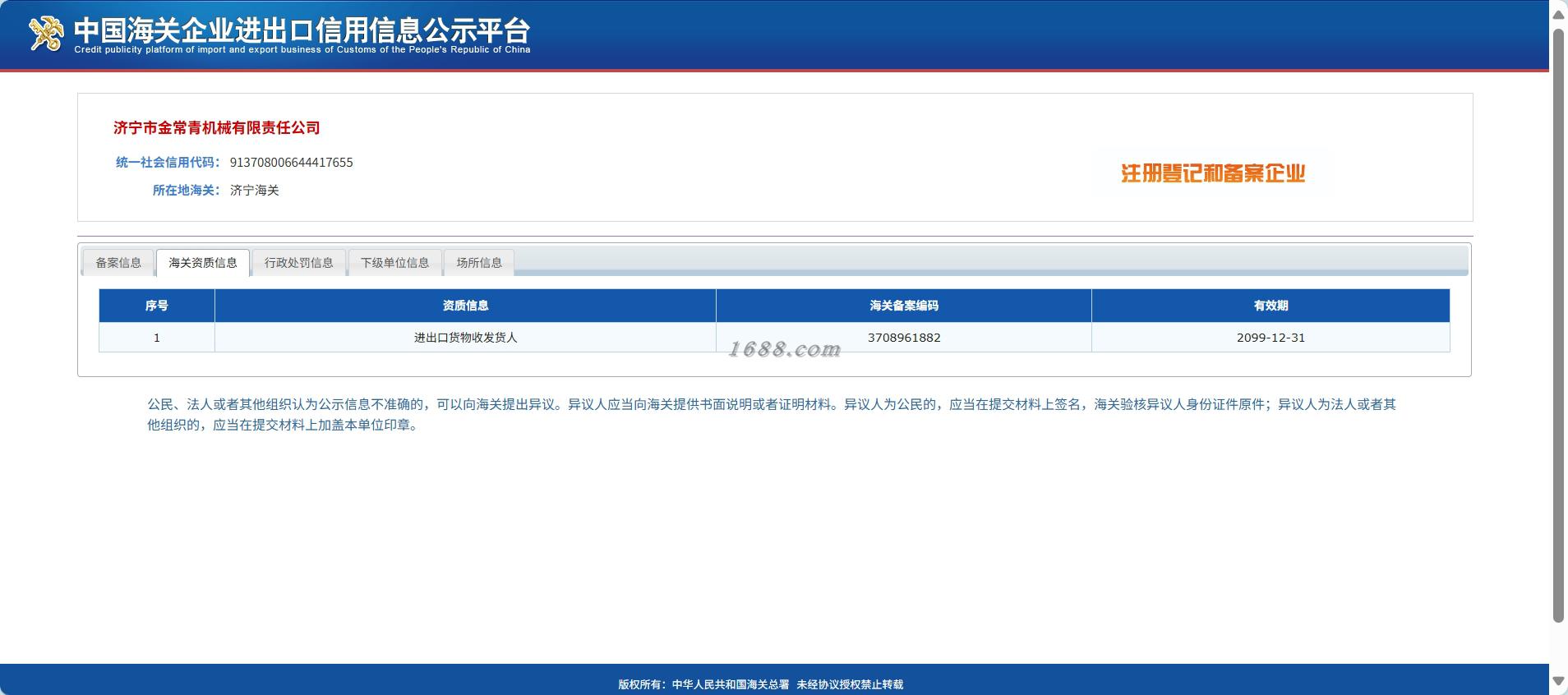This screenshot has width=1568, height=695.
Task: Select the 海关资质信息 tab
Action: click(x=203, y=263)
